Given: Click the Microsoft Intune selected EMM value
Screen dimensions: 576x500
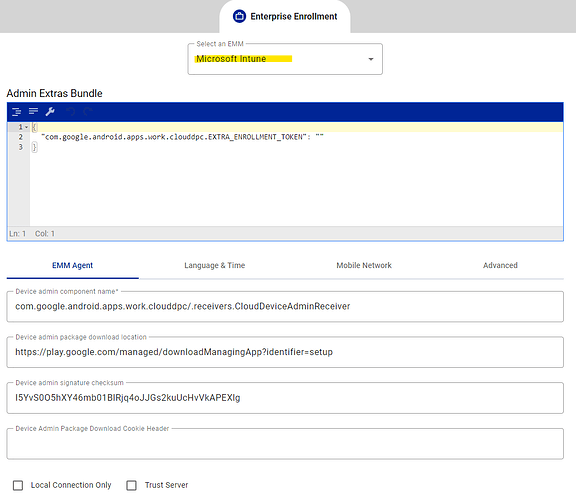Looking at the screenshot, I should 231,59.
